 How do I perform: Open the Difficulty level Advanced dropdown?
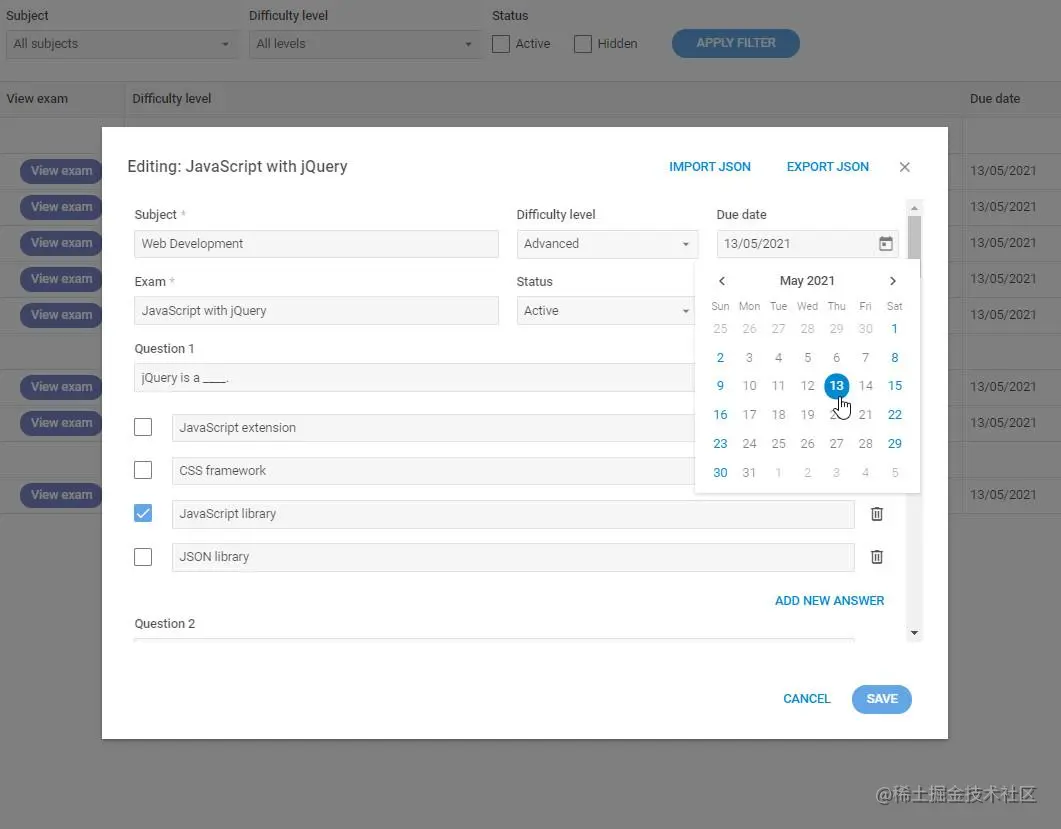click(607, 244)
